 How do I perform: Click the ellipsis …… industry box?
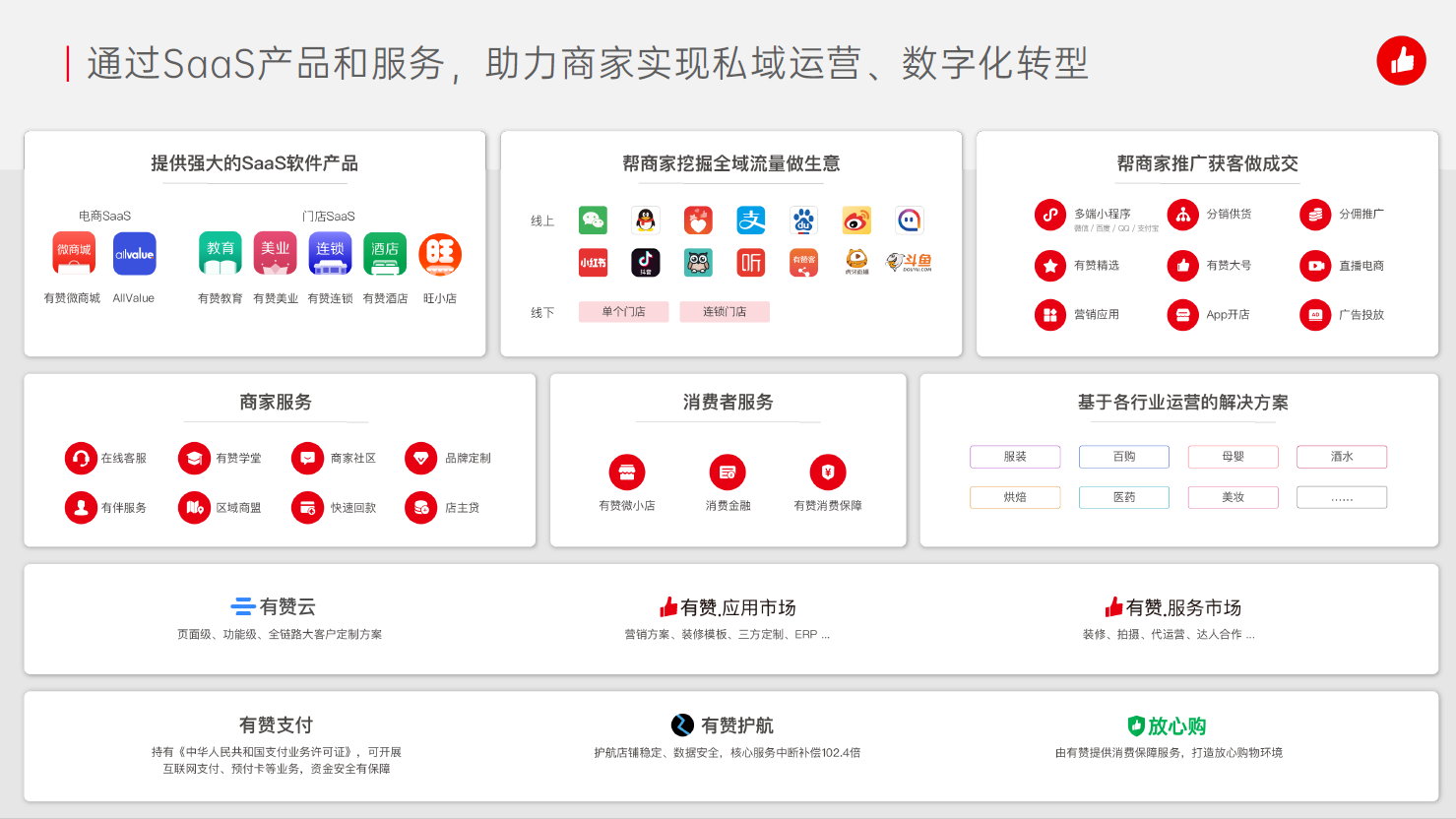click(1342, 497)
